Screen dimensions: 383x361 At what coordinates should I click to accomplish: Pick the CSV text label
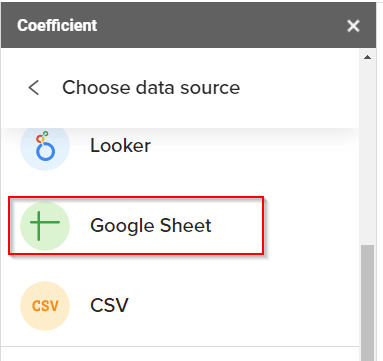[x=109, y=305]
